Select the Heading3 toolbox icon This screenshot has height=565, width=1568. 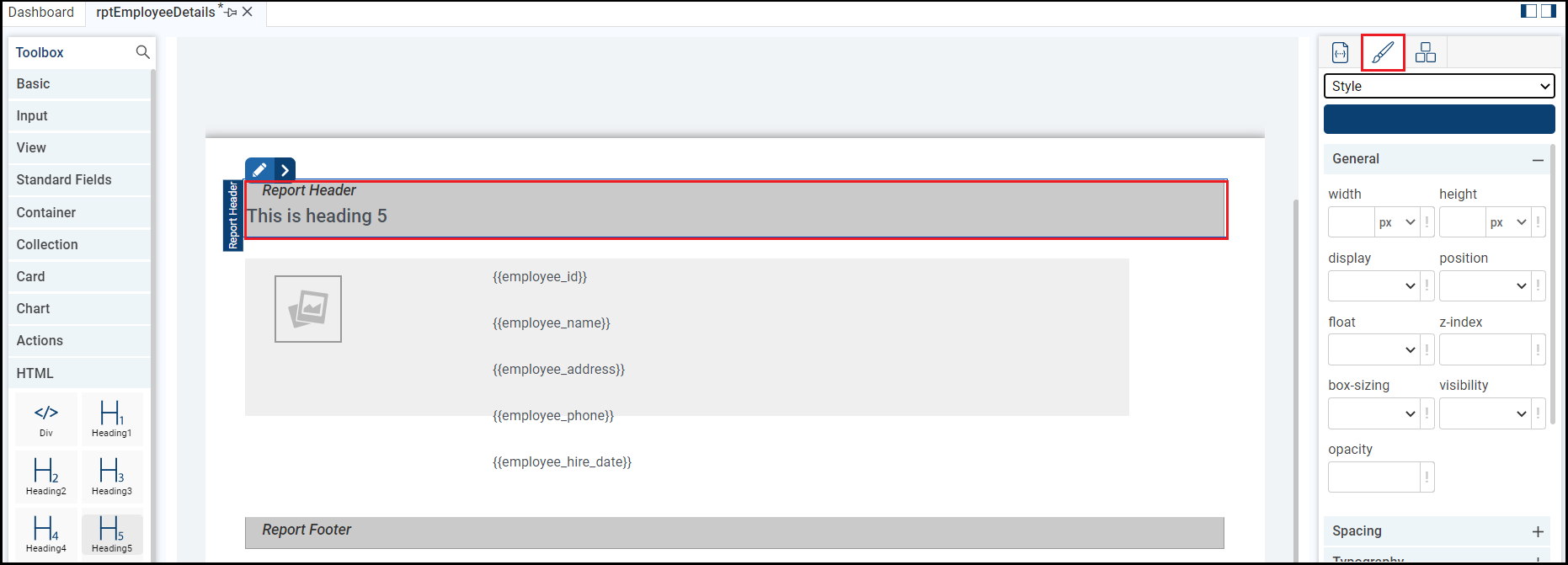tap(111, 476)
